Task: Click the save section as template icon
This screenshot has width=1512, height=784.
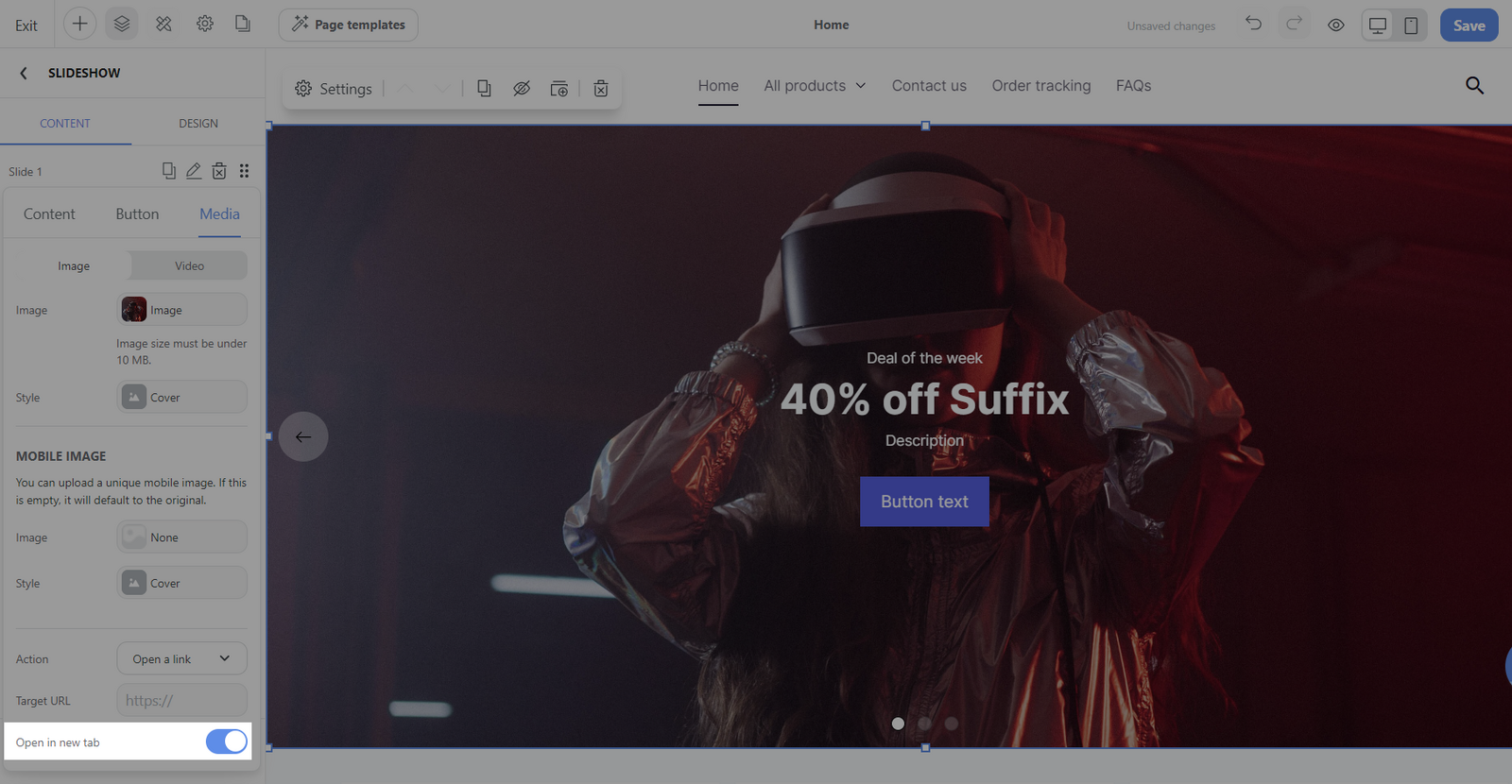Action: (559, 88)
